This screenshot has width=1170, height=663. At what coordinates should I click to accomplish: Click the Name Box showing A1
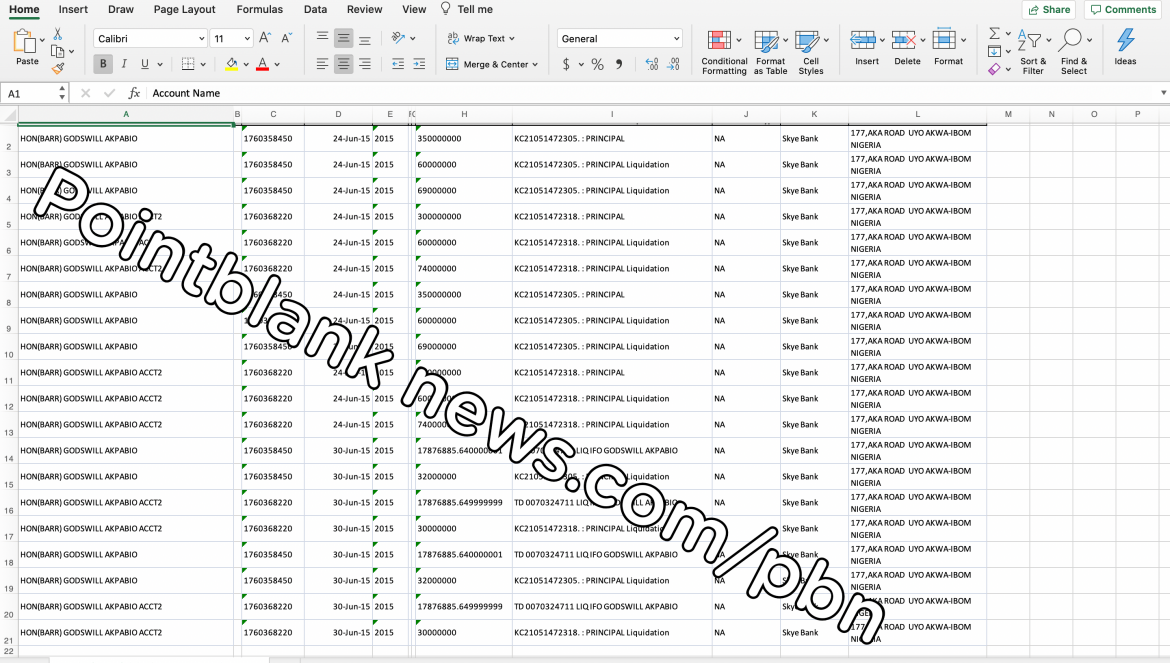click(30, 93)
